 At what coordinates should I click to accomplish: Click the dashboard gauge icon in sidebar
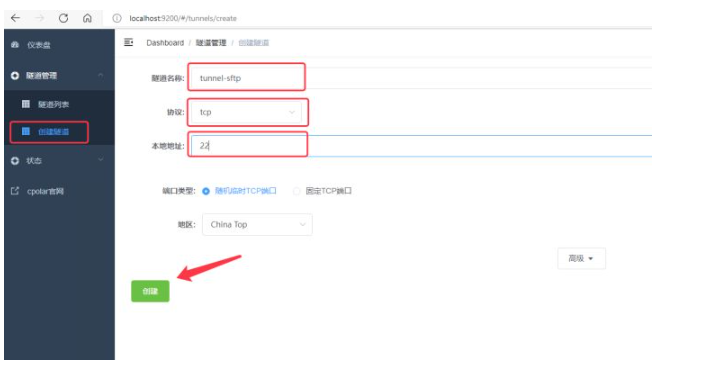(15, 45)
